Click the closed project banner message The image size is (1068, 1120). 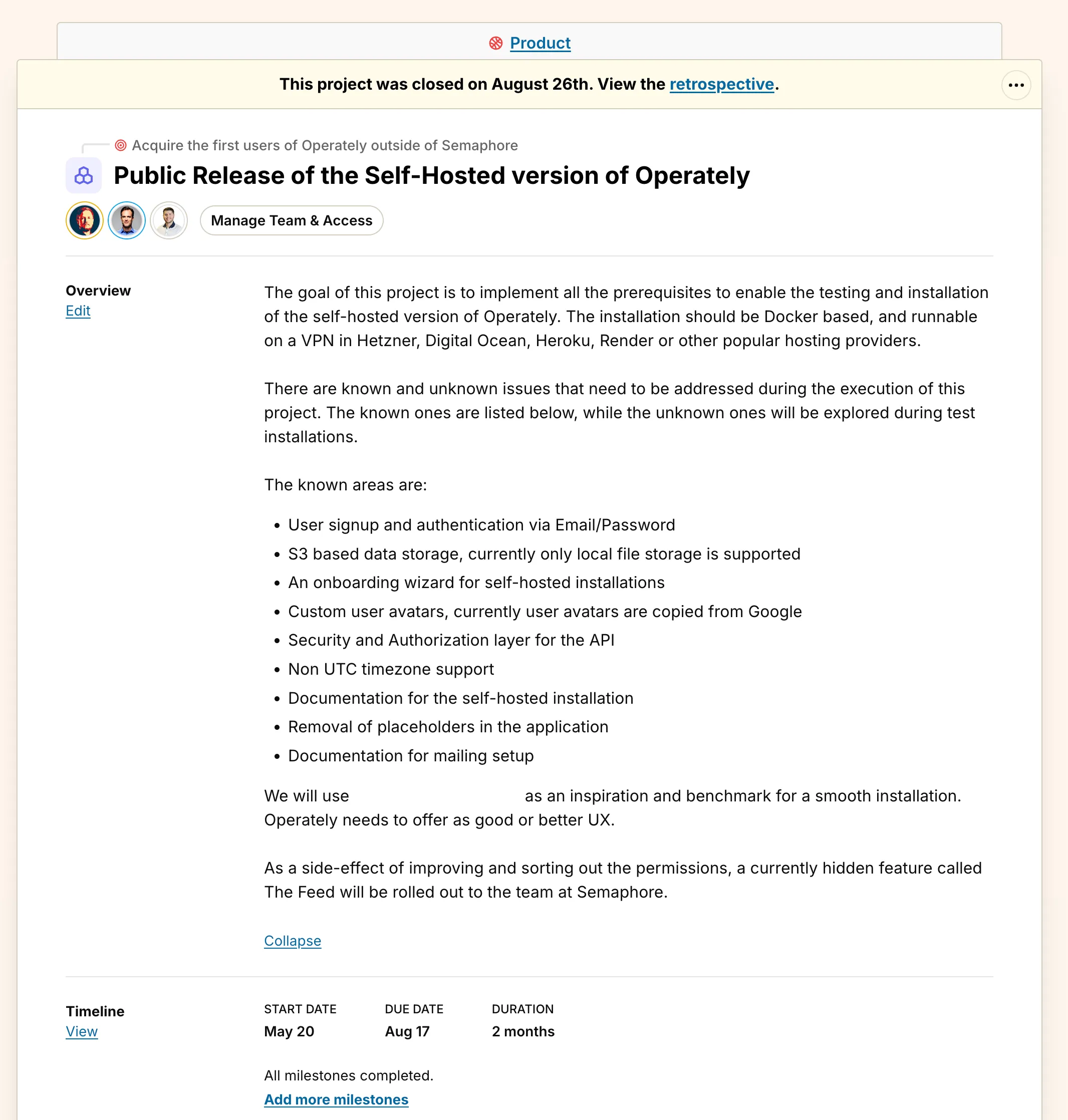[x=472, y=84]
